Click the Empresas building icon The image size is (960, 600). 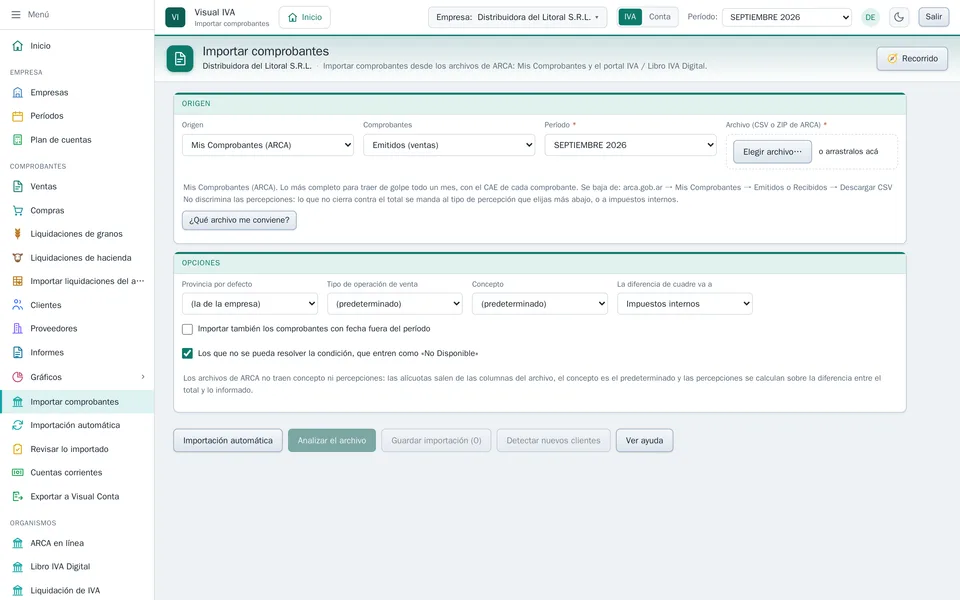(18, 92)
